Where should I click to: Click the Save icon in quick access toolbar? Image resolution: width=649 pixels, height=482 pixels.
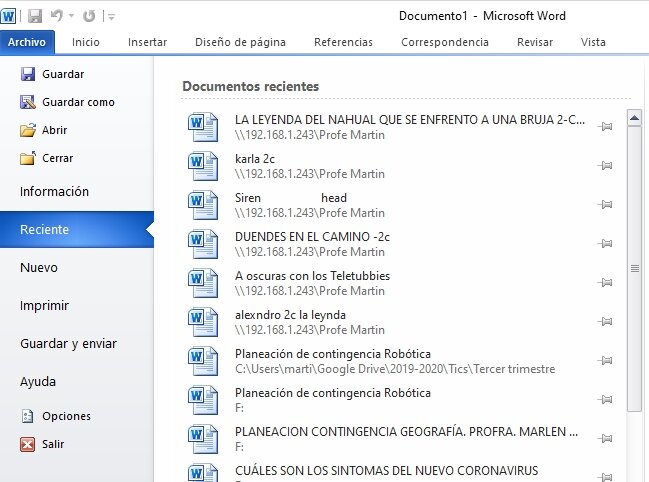point(35,16)
